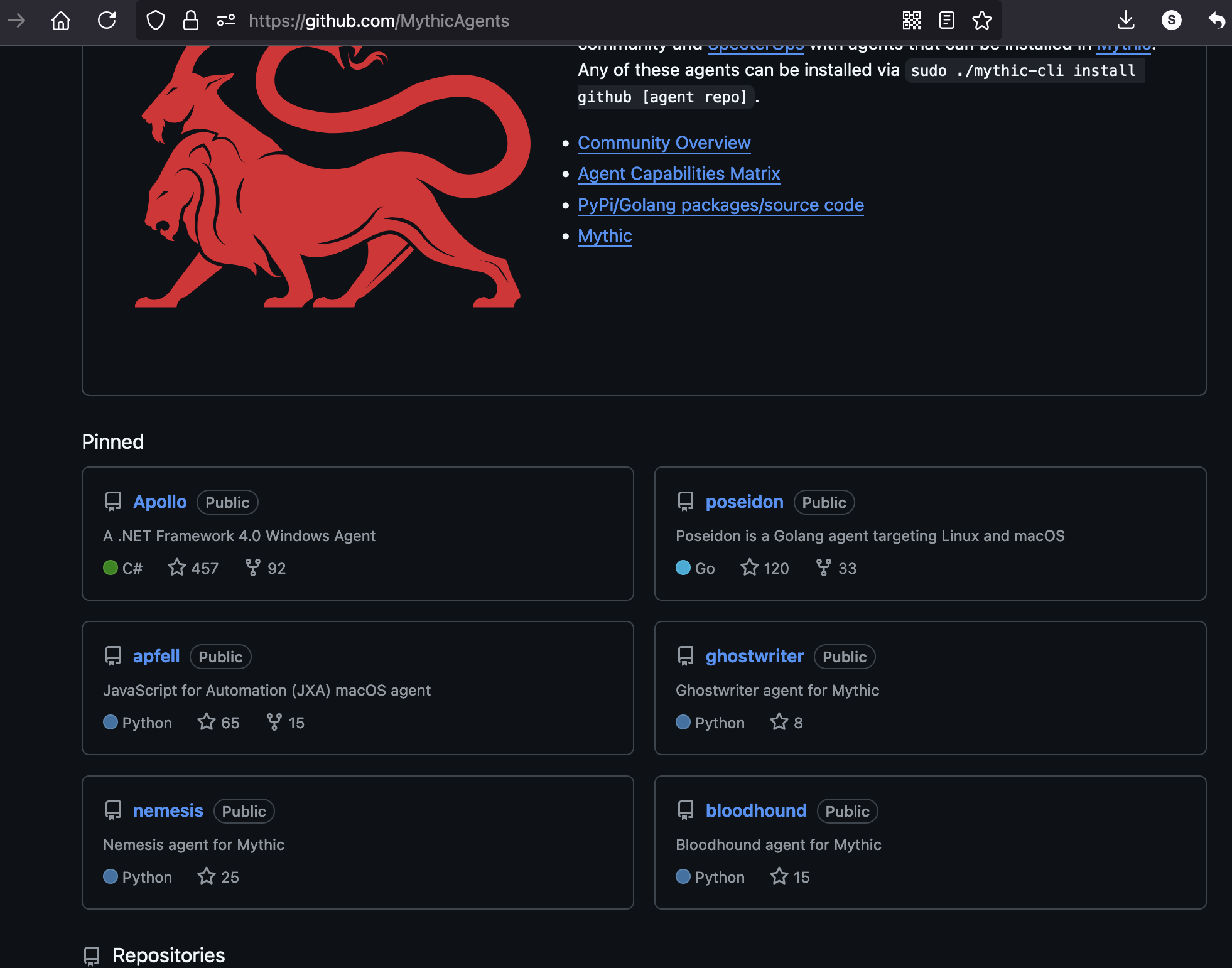The width and height of the screenshot is (1232, 968).
Task: Click the Go language color dot
Action: pyautogui.click(x=683, y=567)
